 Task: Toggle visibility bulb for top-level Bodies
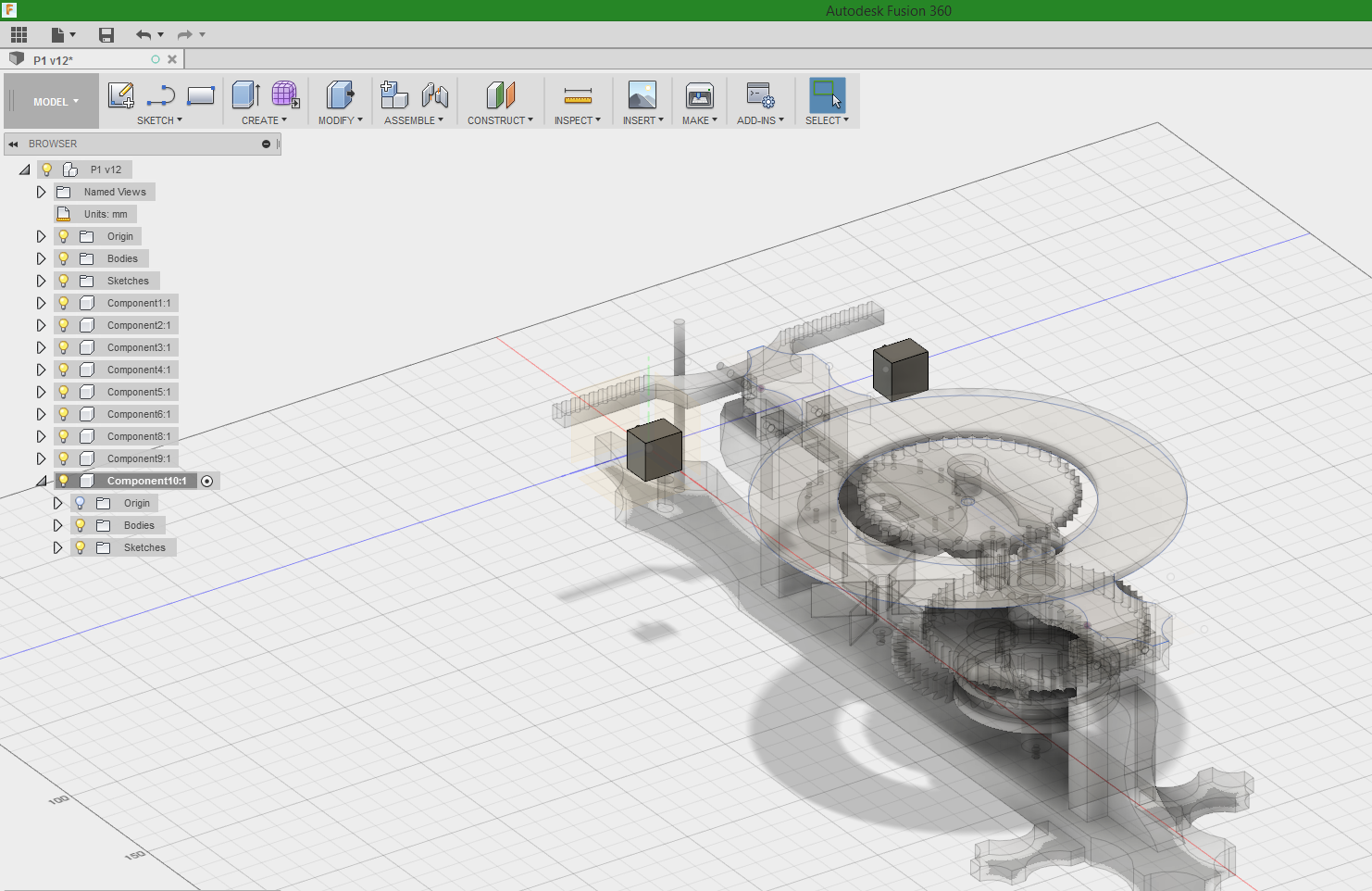coord(64,258)
